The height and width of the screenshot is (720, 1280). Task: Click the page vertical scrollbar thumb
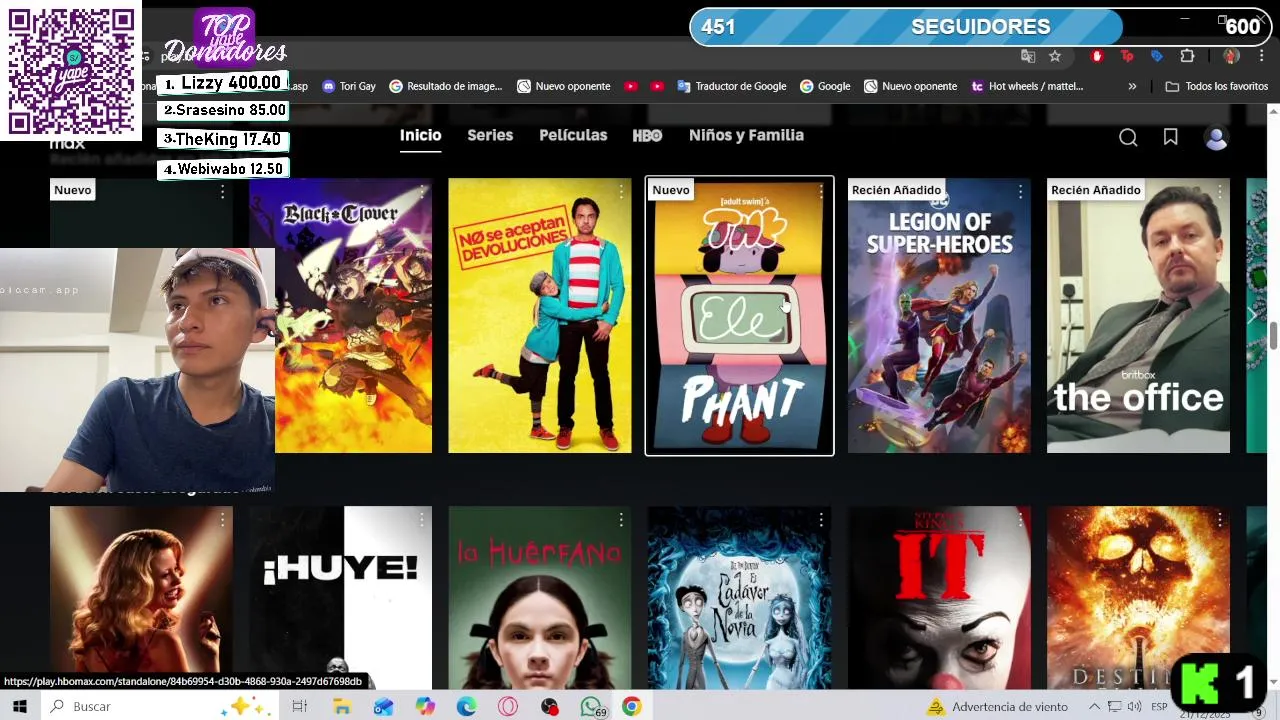pyautogui.click(x=1273, y=336)
